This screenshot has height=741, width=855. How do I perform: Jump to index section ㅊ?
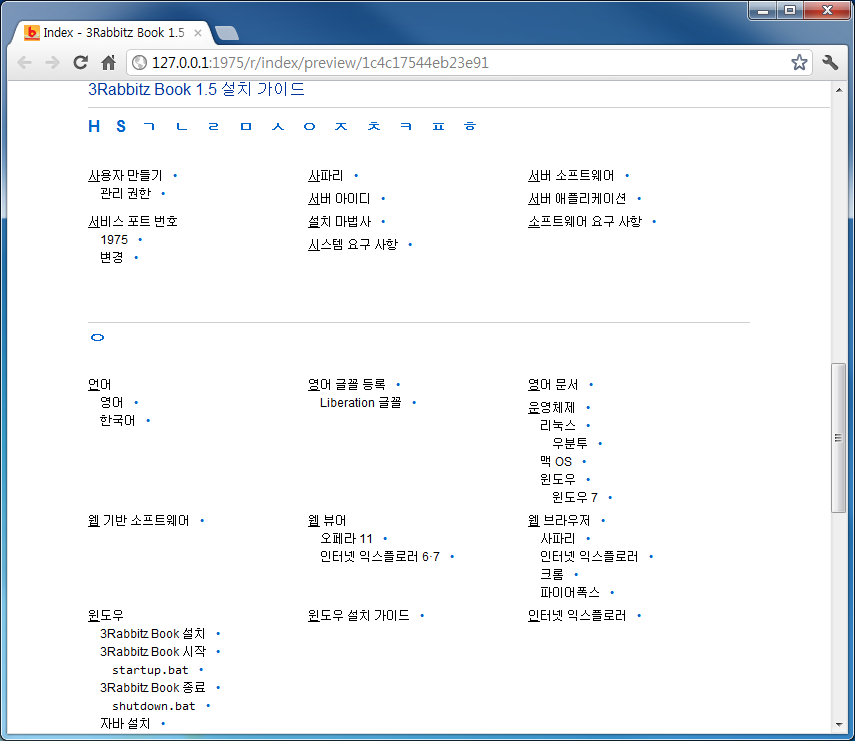[x=374, y=126]
